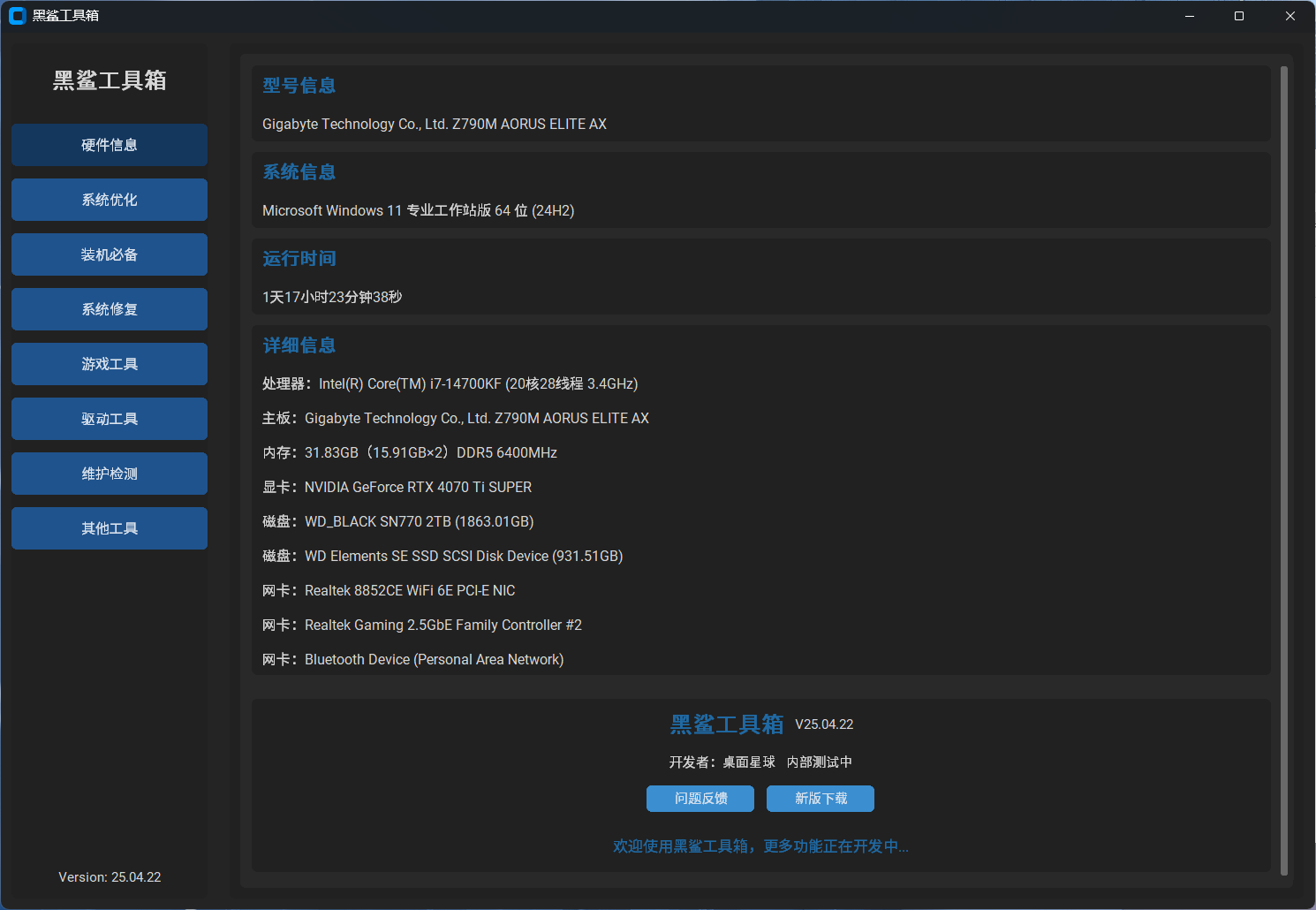Viewport: 1316px width, 910px height.
Task: Select the Realtek Gaming 2.5GbE line
Action: (422, 625)
